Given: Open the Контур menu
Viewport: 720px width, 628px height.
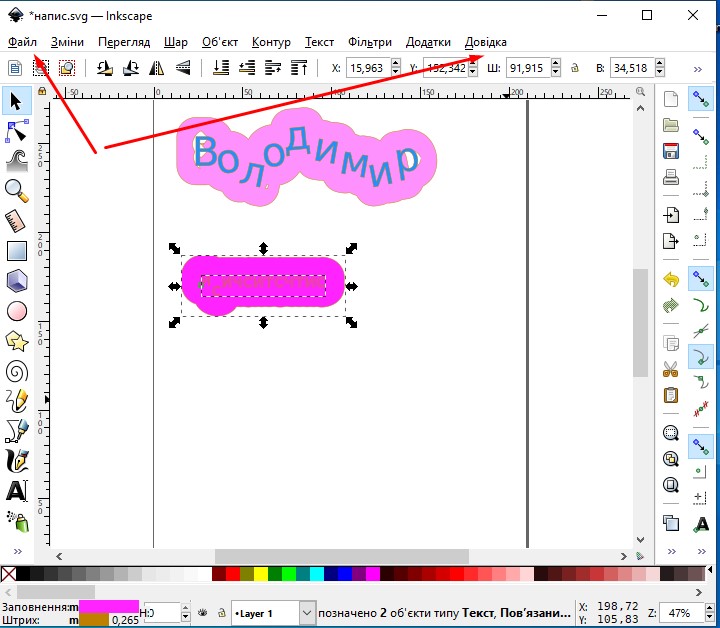Looking at the screenshot, I should [271, 42].
